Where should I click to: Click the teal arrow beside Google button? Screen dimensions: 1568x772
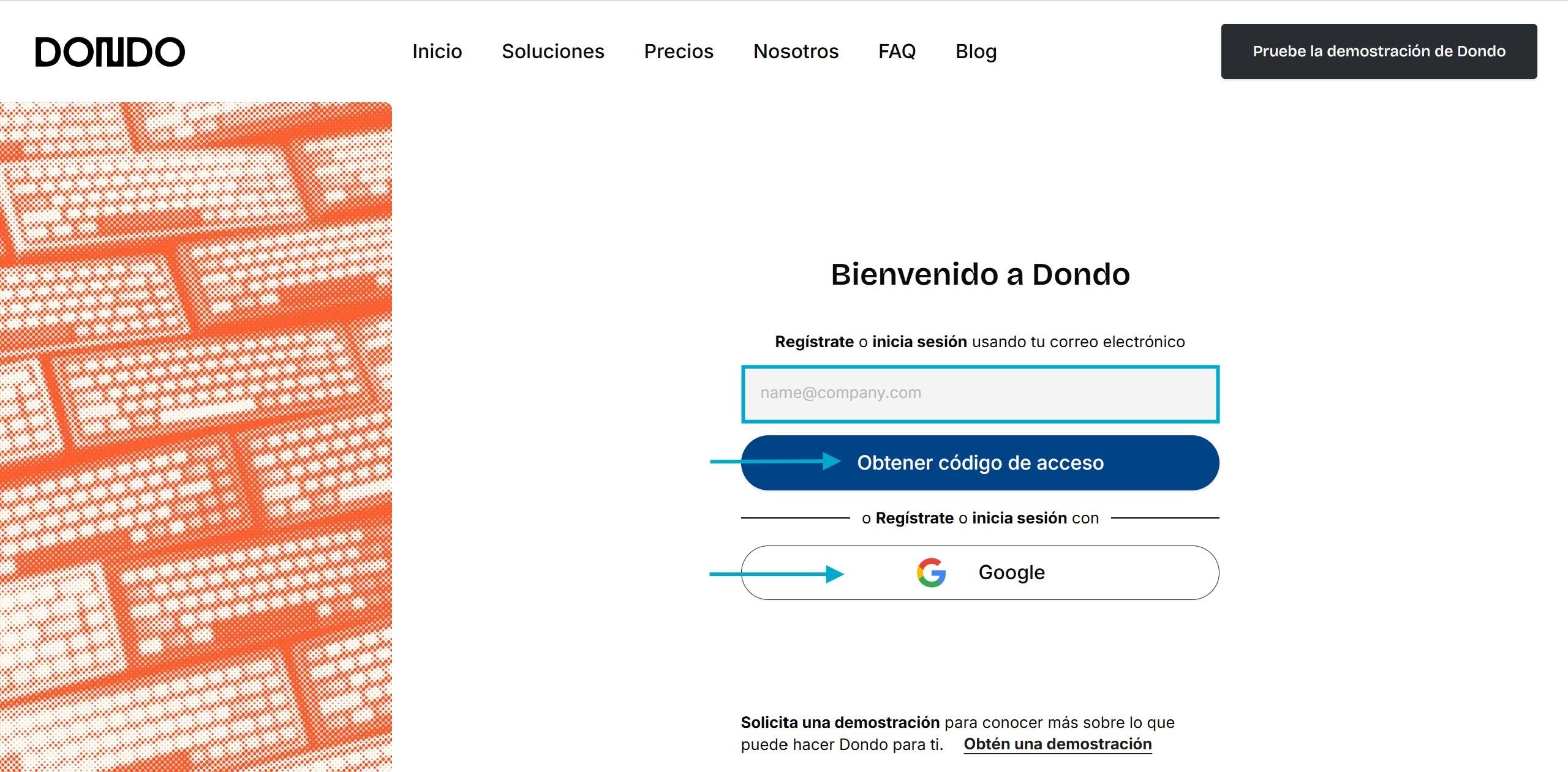pyautogui.click(x=777, y=574)
